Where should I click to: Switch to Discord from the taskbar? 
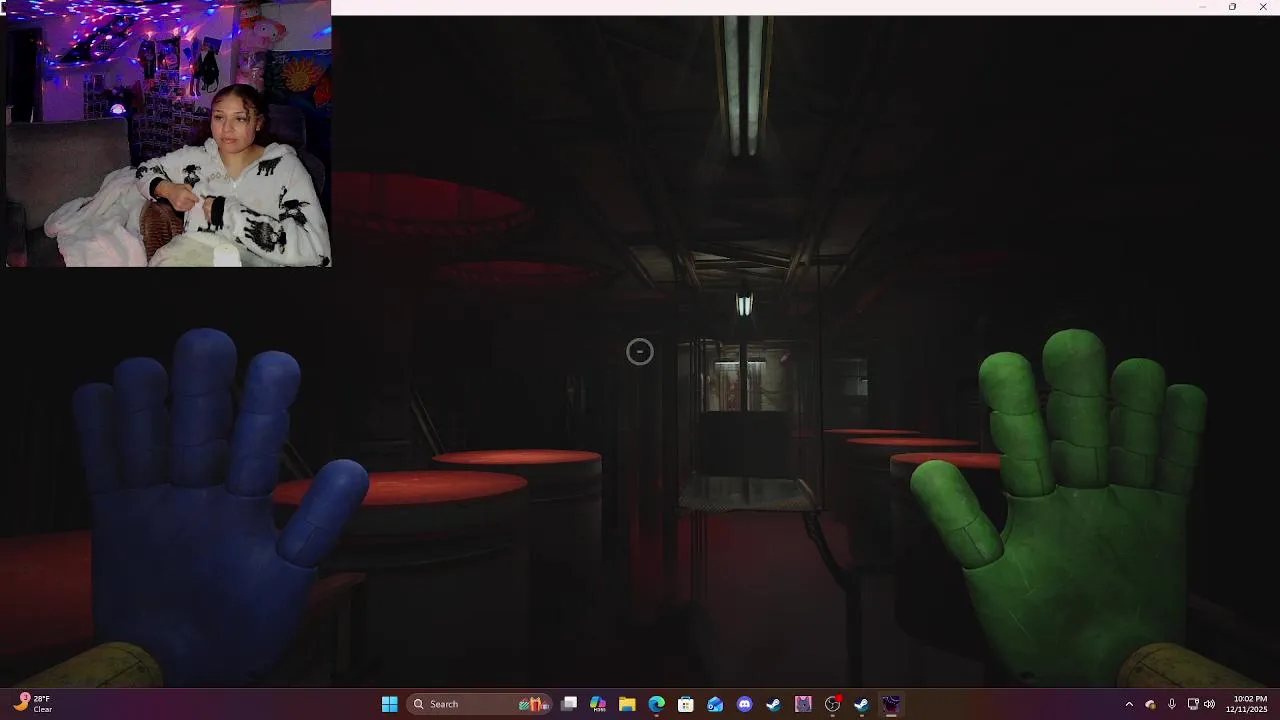(x=744, y=704)
